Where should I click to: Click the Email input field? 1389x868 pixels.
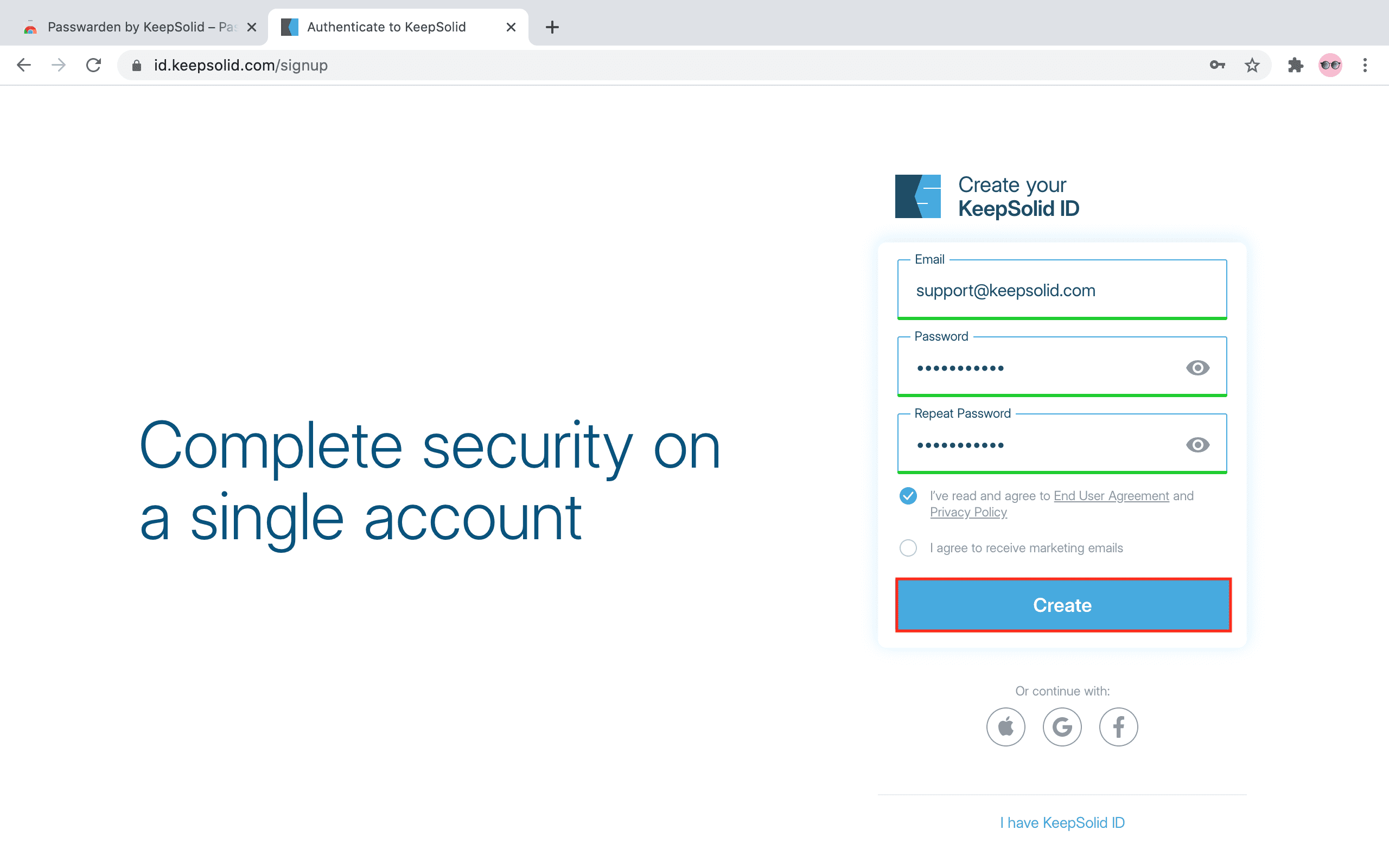(1062, 290)
